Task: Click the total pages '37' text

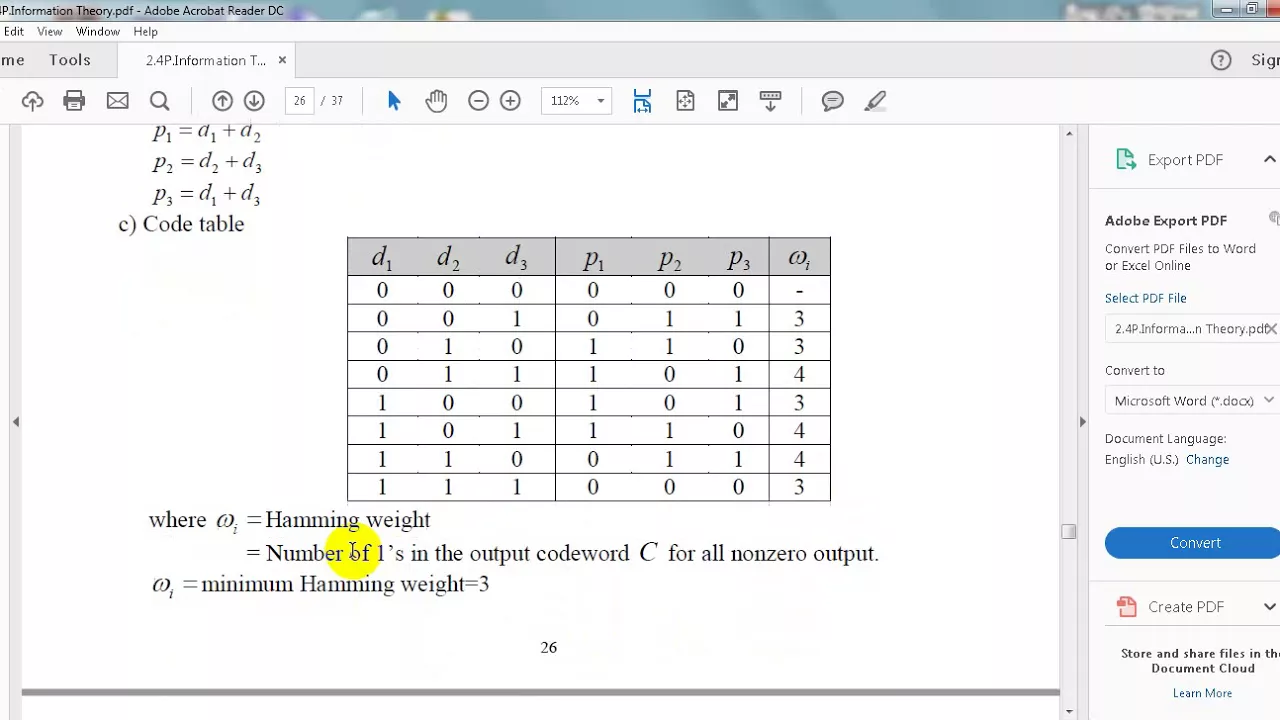Action: (337, 101)
